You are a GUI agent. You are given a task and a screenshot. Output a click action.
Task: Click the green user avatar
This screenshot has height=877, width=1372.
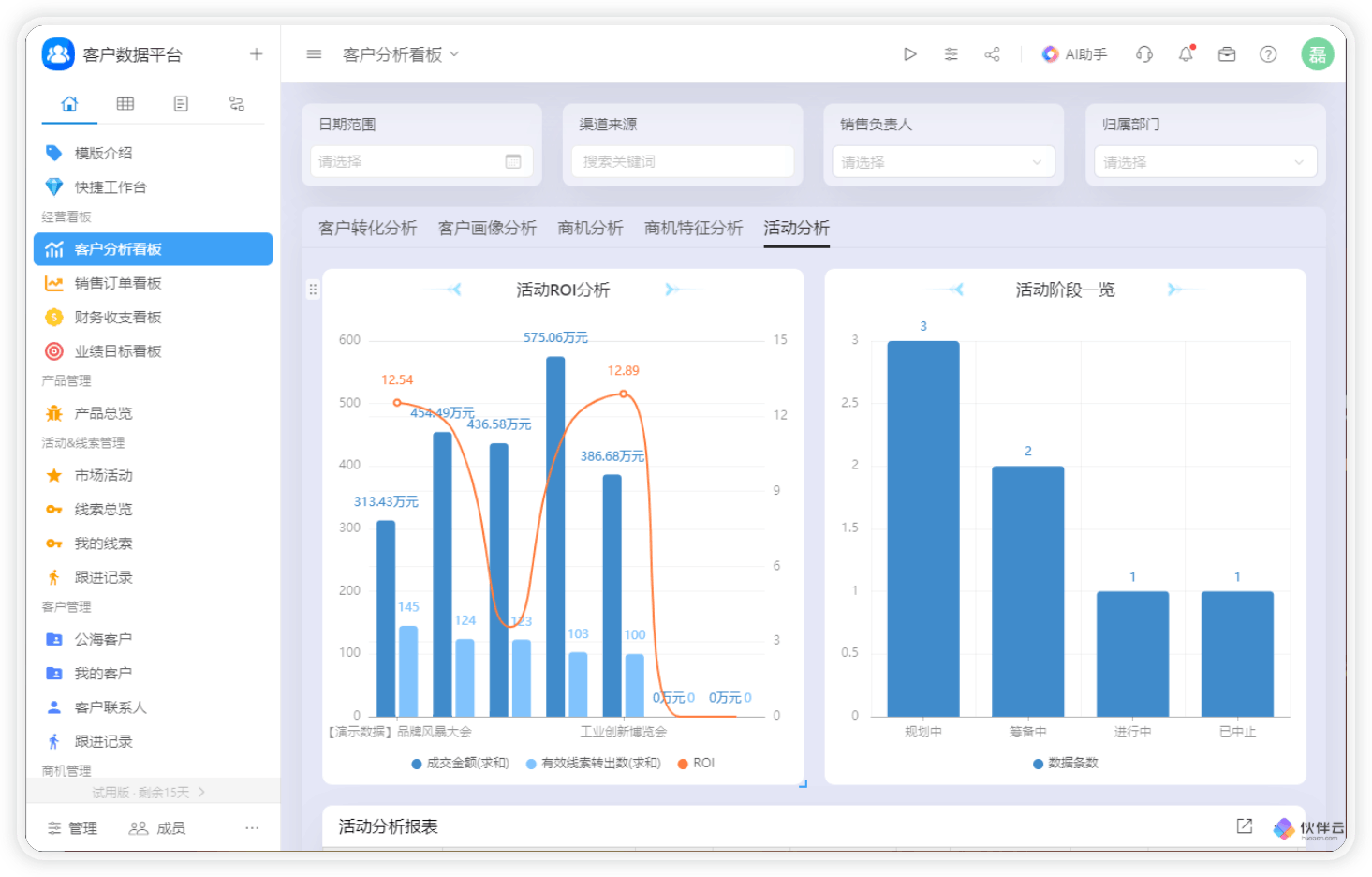(1318, 54)
